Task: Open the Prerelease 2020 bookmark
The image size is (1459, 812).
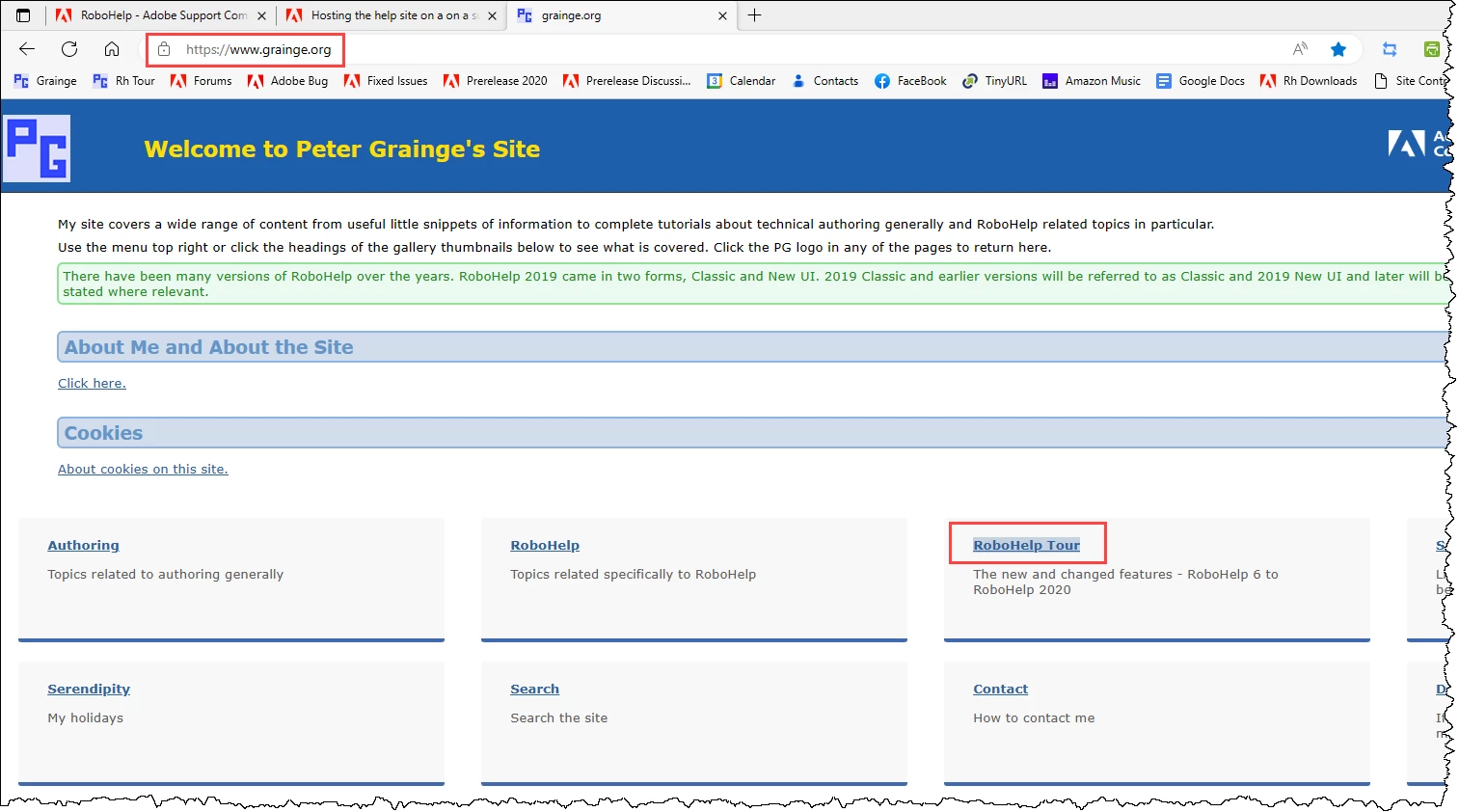Action: [x=495, y=81]
